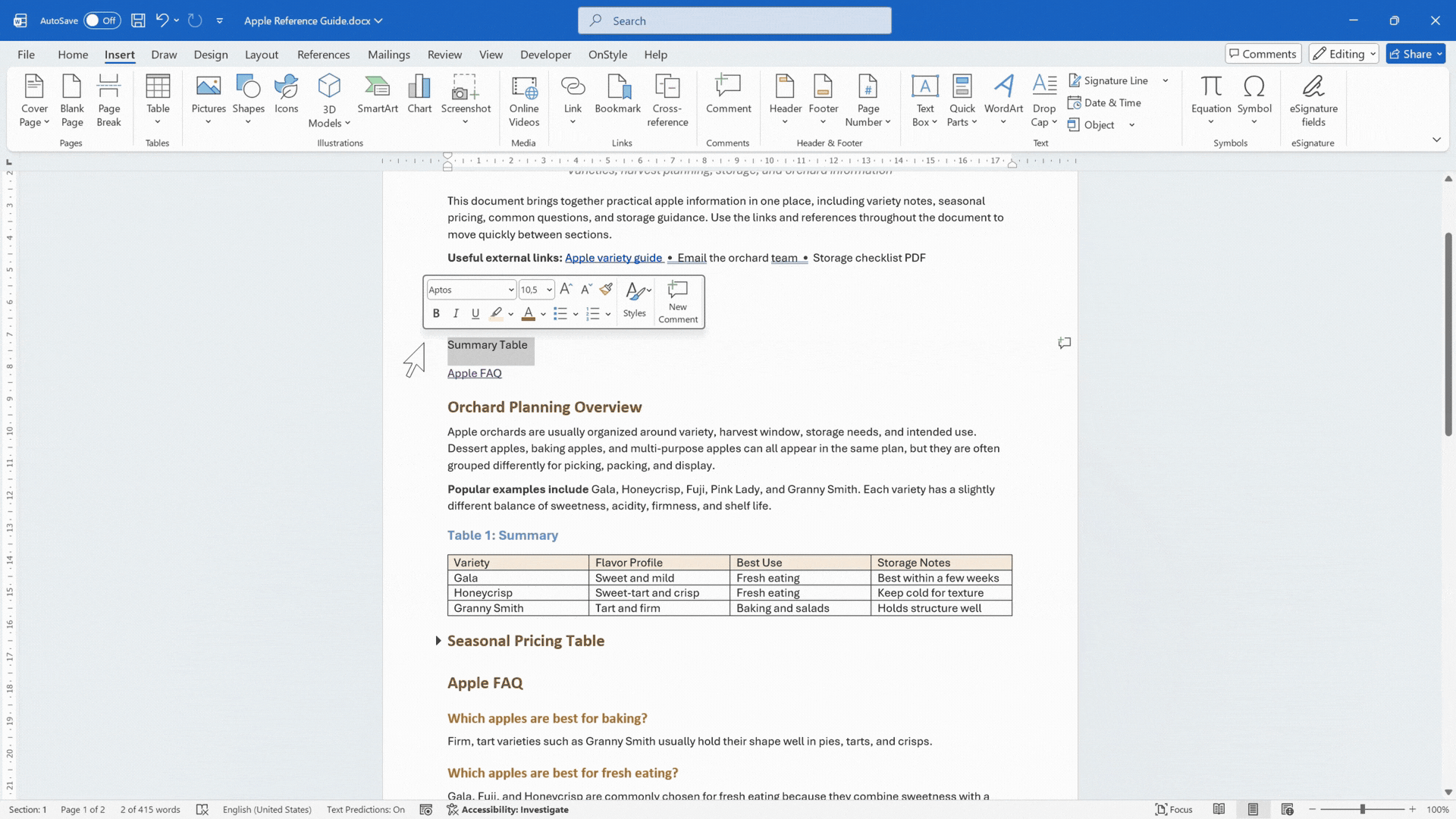Toggle Bold in the mini toolbar

(x=436, y=313)
